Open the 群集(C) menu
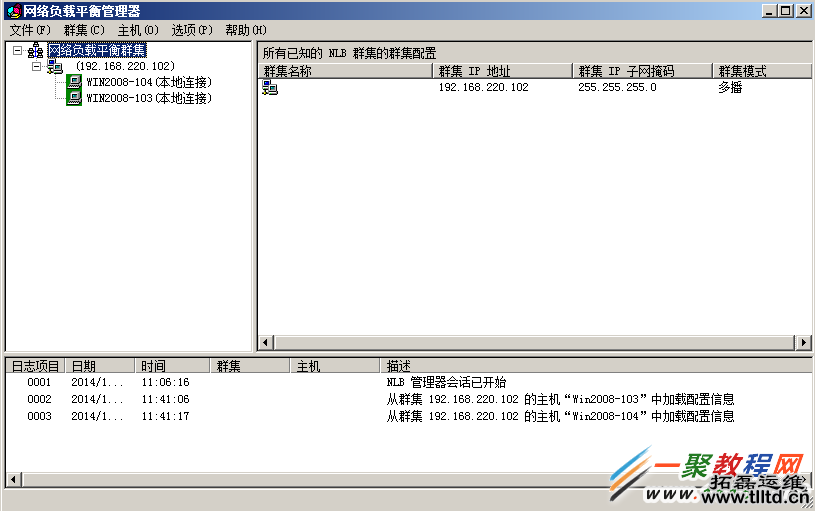815x511 pixels. 84,30
